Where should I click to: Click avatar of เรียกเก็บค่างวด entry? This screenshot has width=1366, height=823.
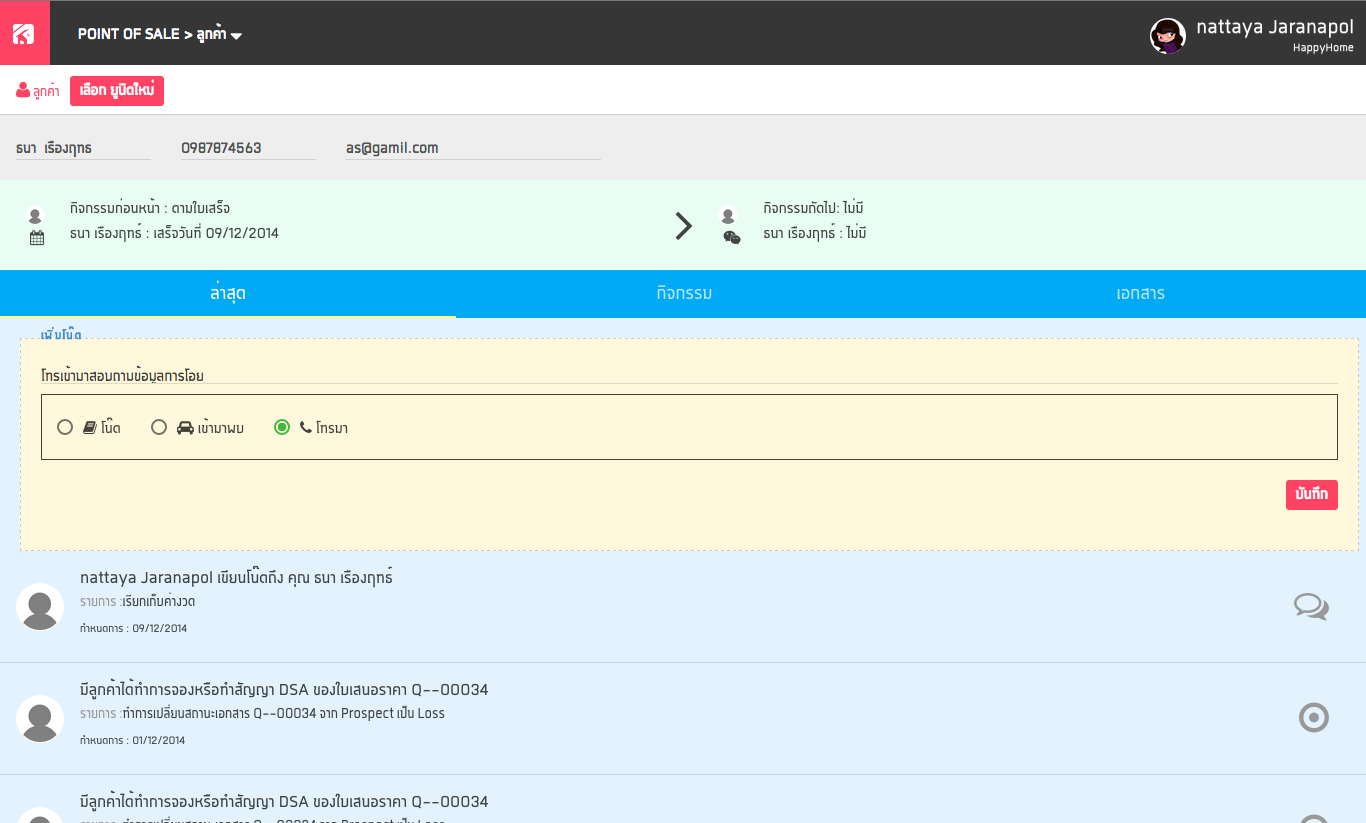[x=40, y=607]
